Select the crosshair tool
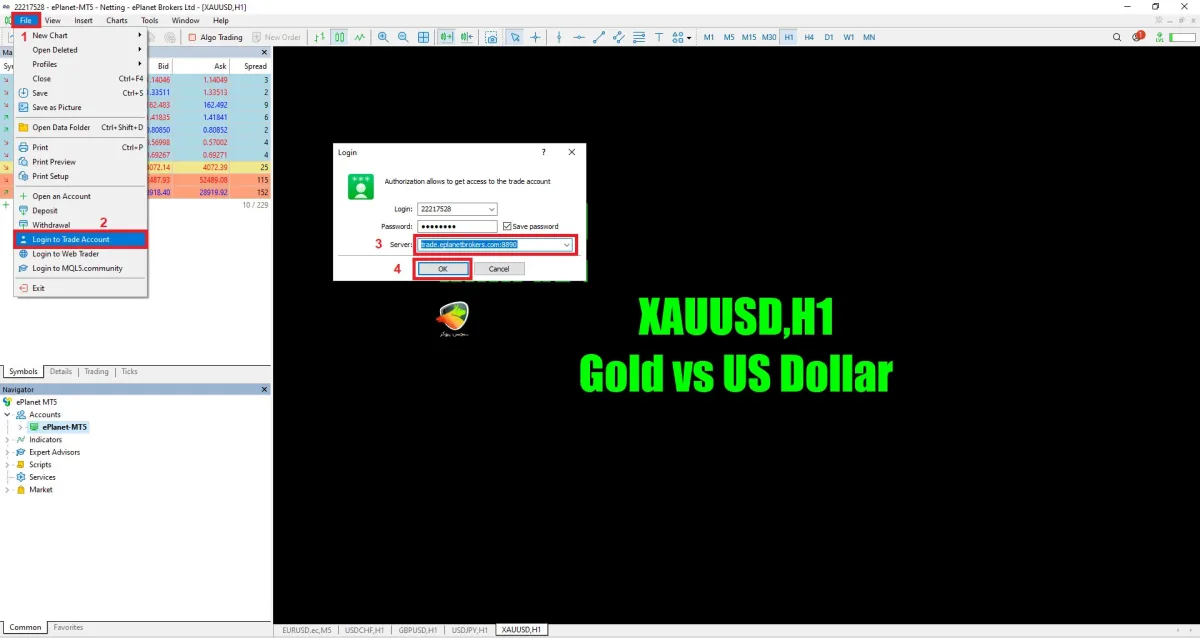 [536, 37]
